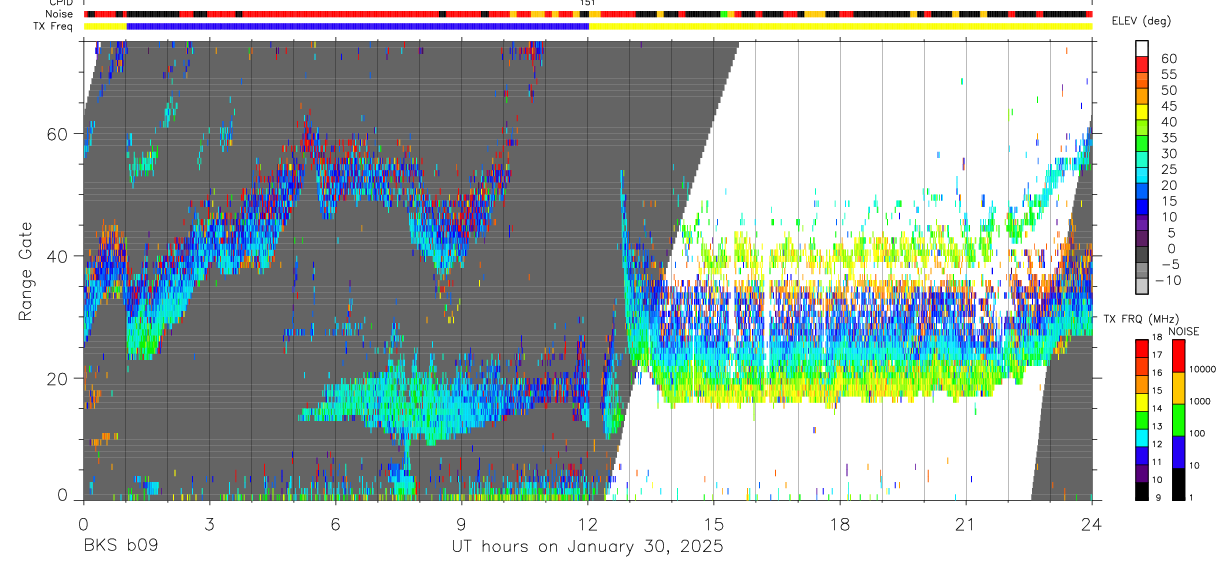Click the '1000' value in the NOISE legend

(1201, 402)
